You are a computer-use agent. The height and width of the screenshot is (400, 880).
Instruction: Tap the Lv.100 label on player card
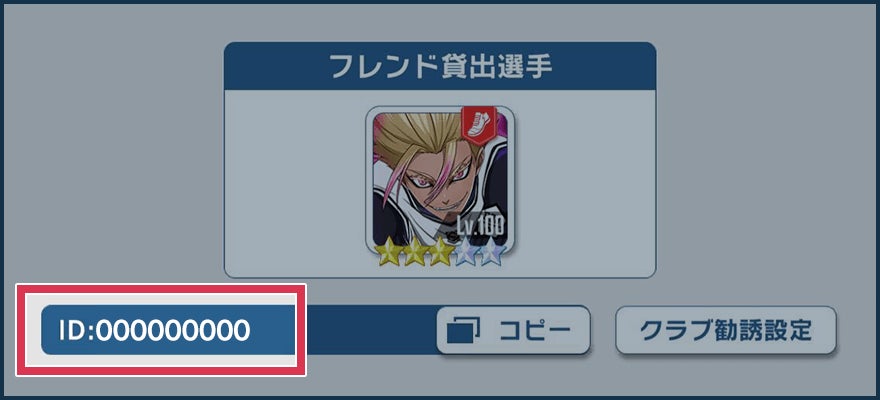(x=480, y=225)
